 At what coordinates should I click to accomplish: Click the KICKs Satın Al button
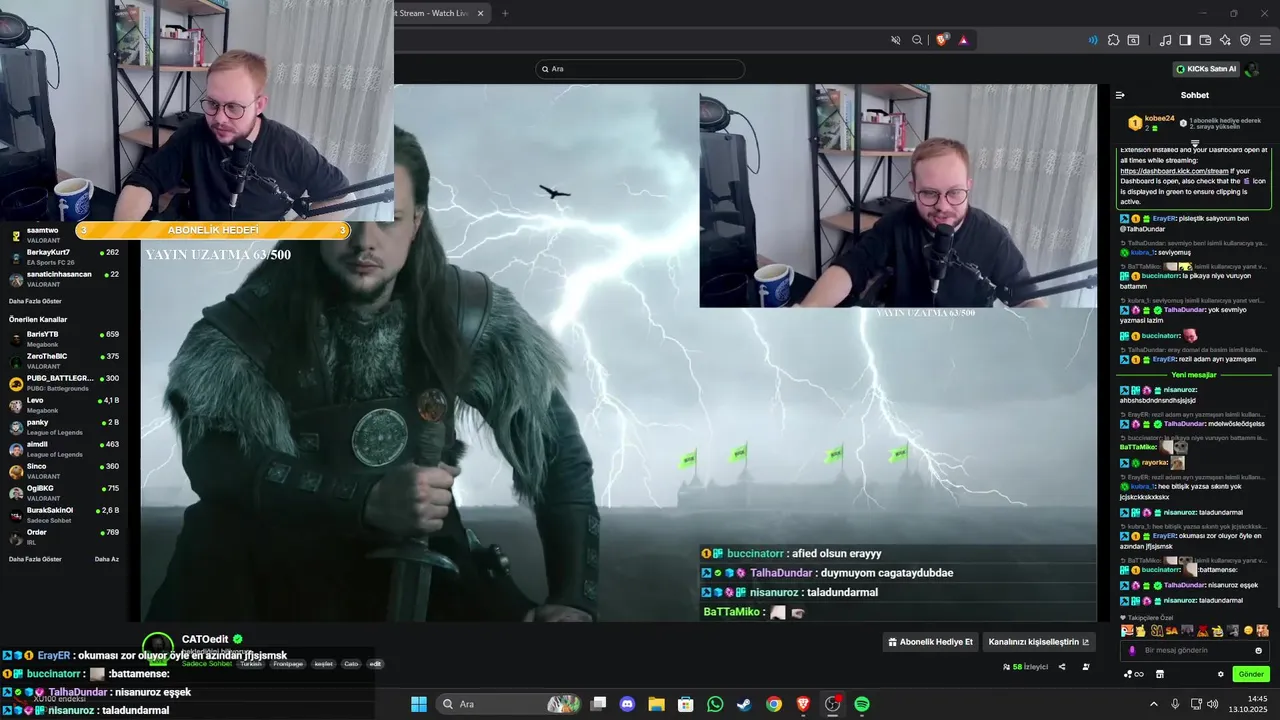pyautogui.click(x=1206, y=69)
